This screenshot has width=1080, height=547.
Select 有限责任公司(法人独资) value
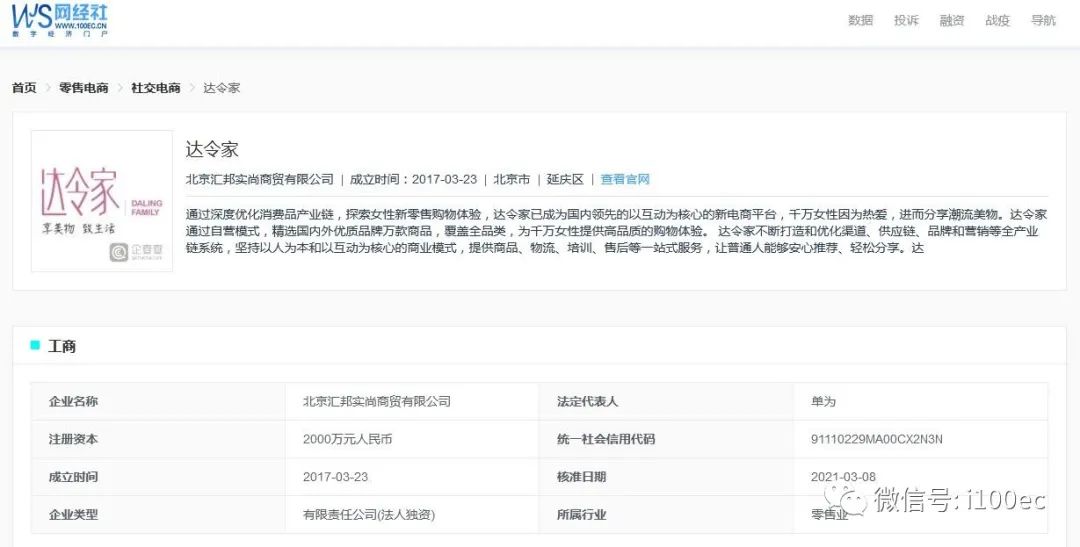point(368,515)
